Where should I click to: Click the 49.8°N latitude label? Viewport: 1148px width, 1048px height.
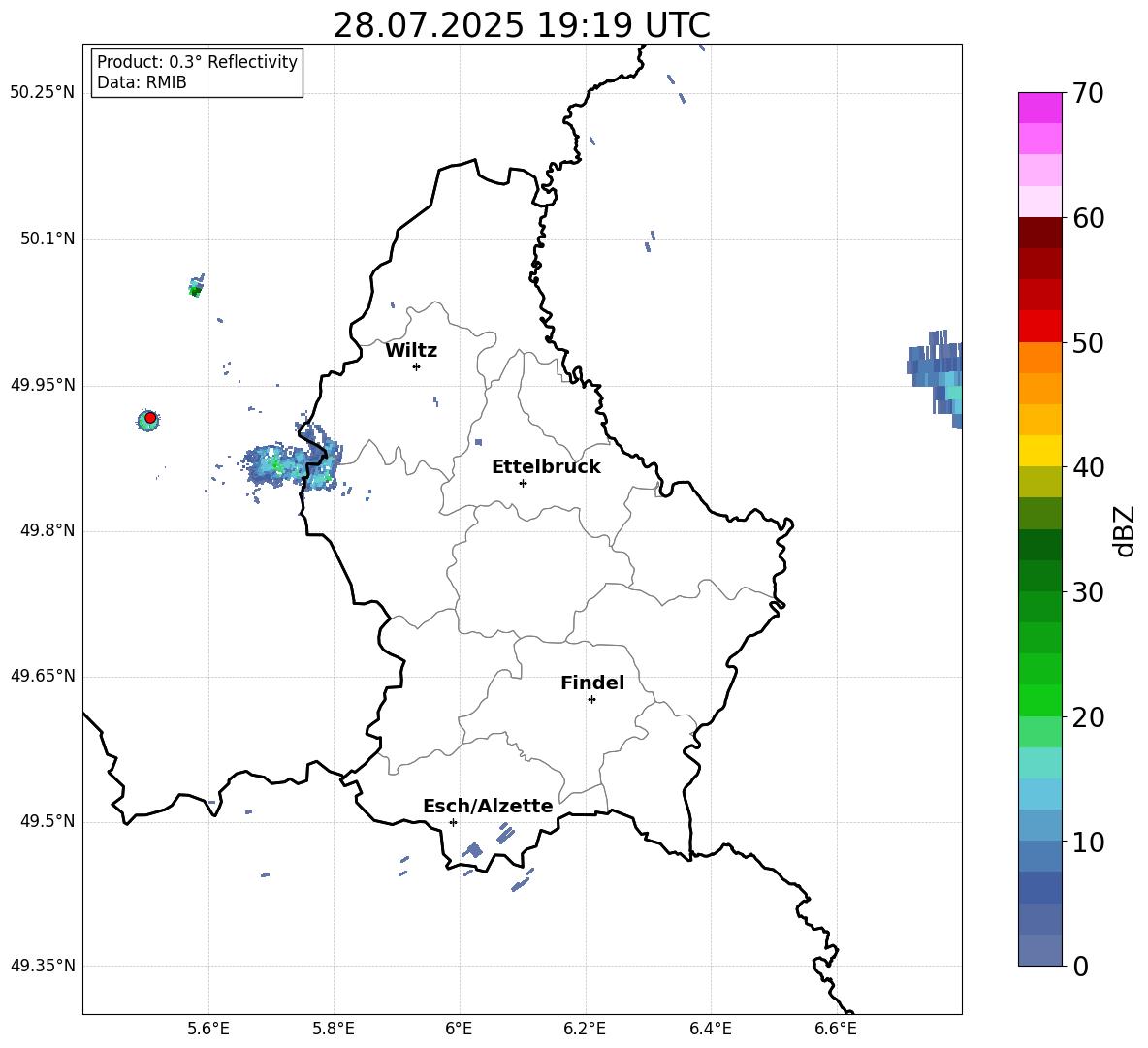[48, 530]
